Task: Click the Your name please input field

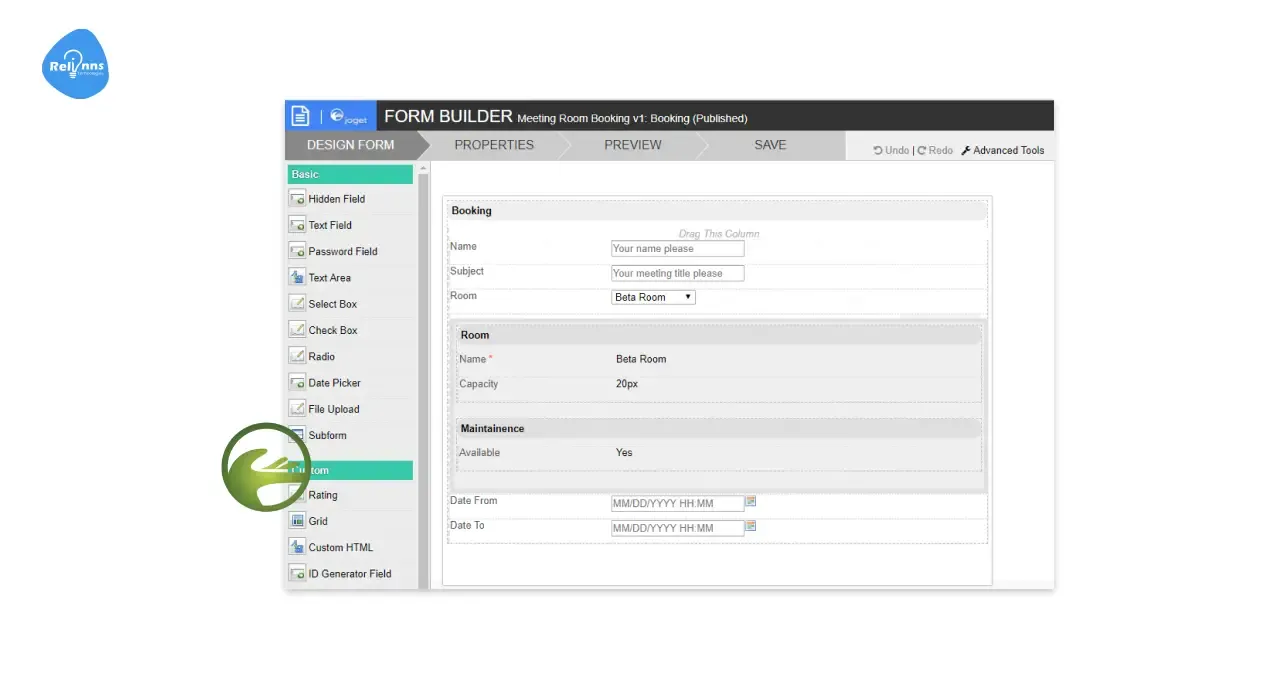Action: pos(677,248)
